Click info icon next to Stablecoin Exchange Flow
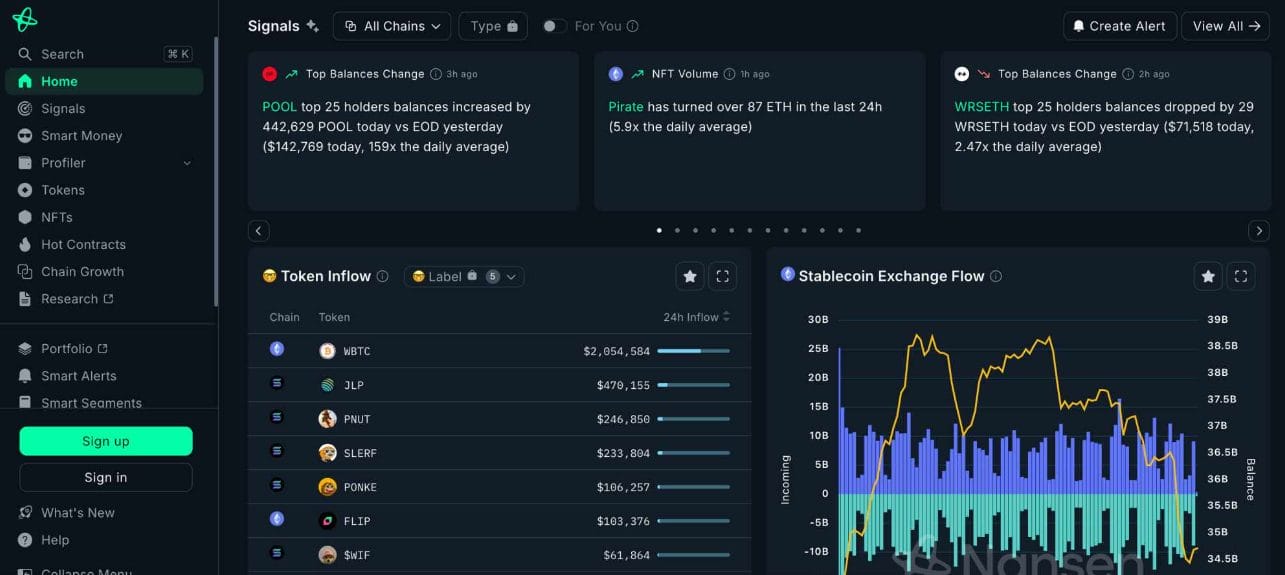 click(996, 277)
